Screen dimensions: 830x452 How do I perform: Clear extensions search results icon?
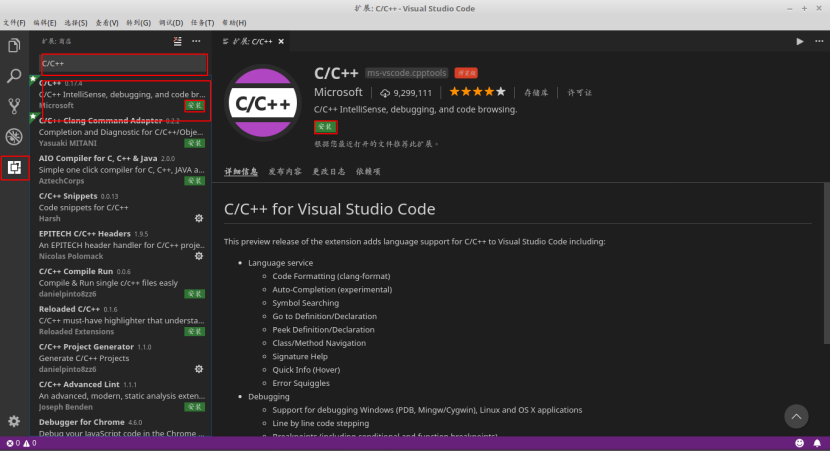(x=177, y=41)
